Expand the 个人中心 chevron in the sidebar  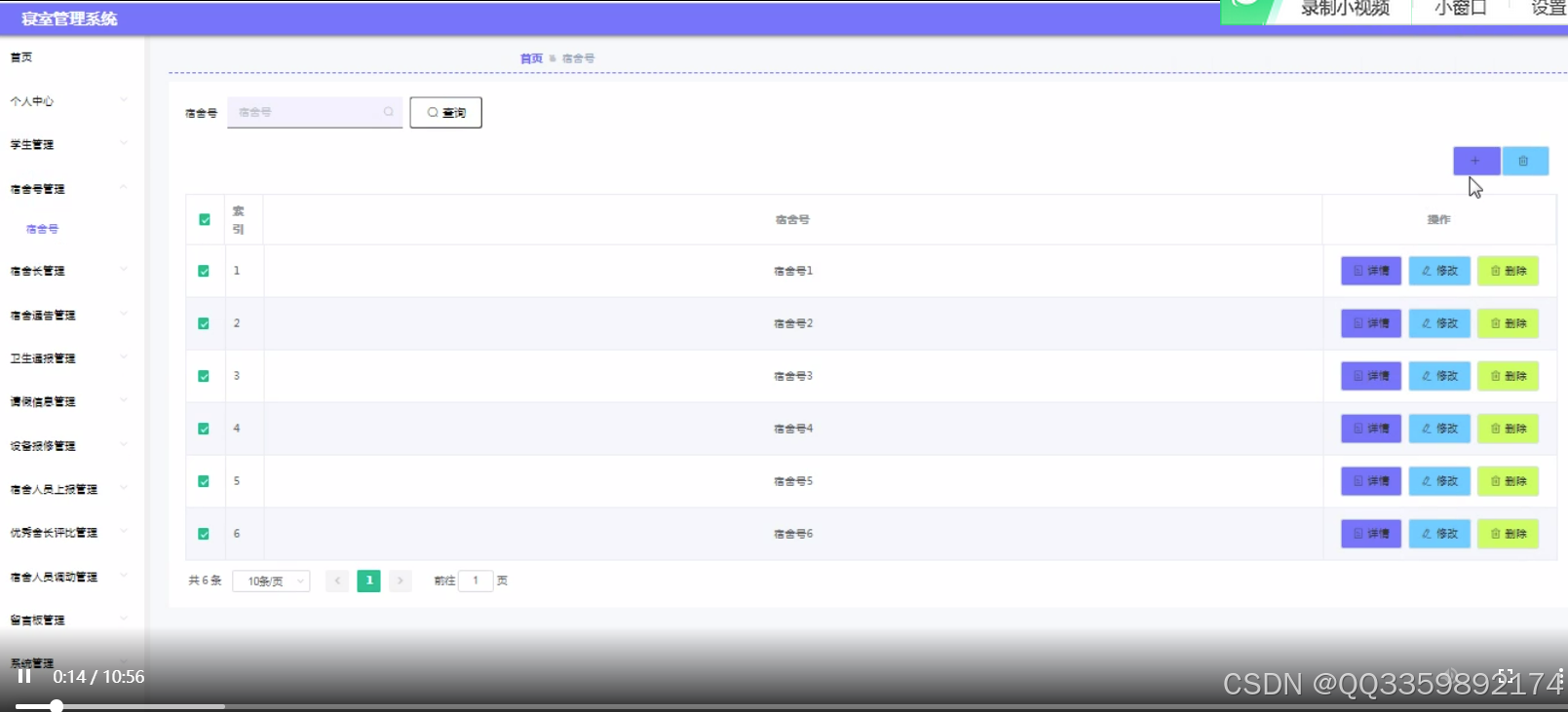124,99
